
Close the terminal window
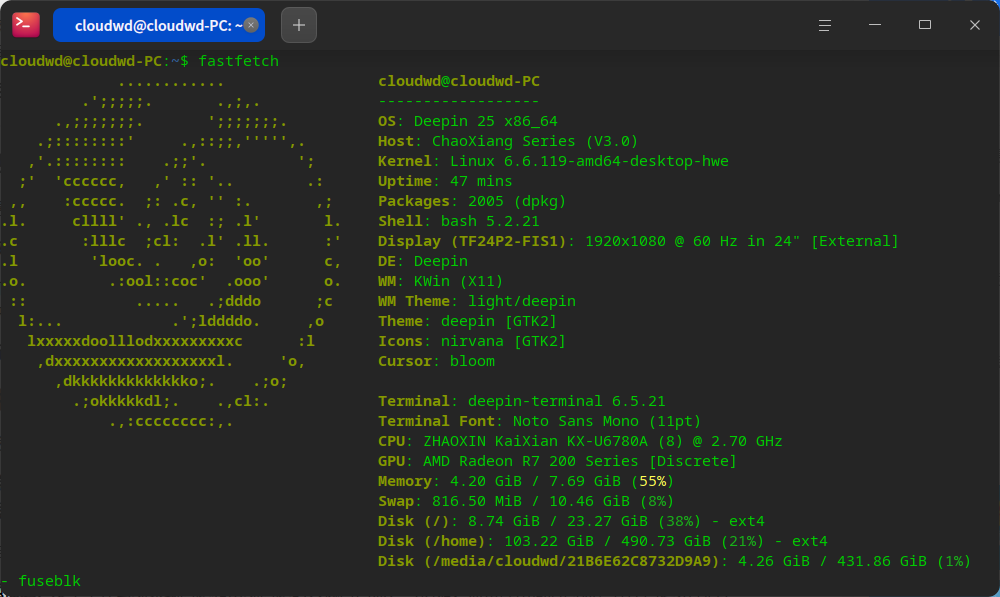pos(974,25)
